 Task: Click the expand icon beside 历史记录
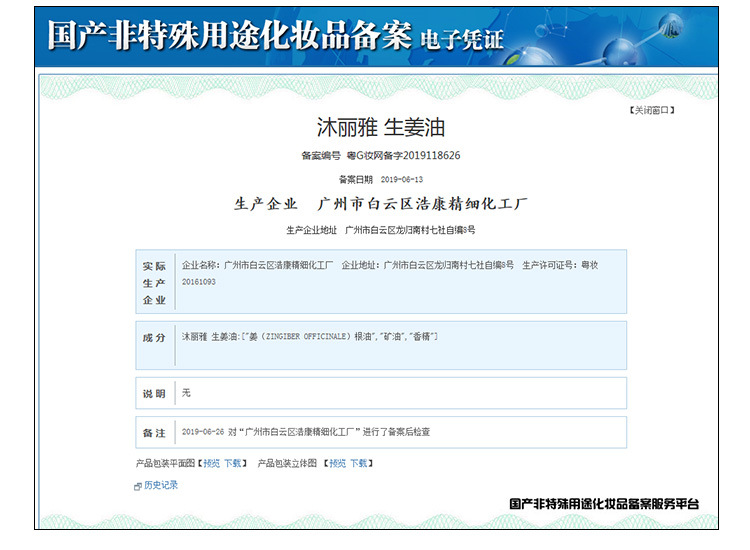pos(138,486)
